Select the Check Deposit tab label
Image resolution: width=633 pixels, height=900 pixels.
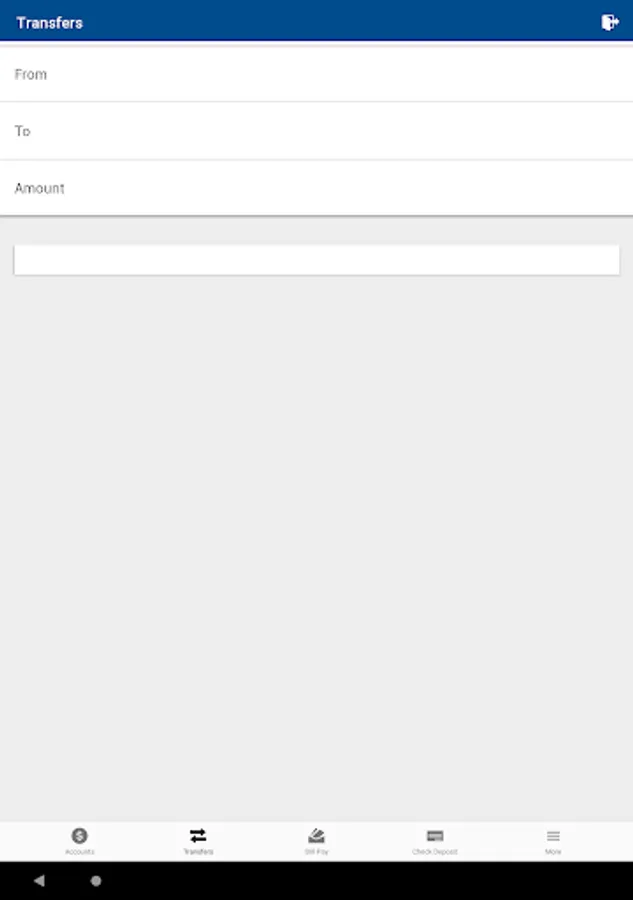435,852
